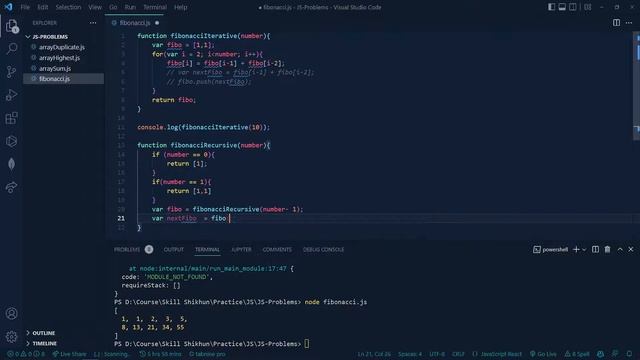
Task: Open the Go menu
Action: (113, 7)
